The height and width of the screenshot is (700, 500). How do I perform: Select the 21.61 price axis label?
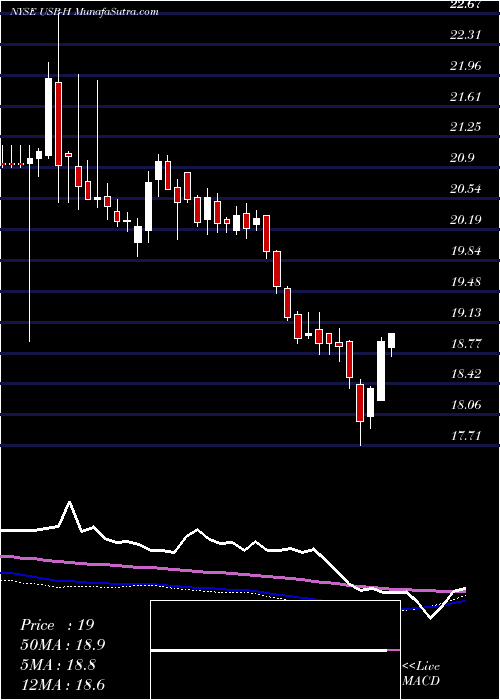[x=466, y=97]
